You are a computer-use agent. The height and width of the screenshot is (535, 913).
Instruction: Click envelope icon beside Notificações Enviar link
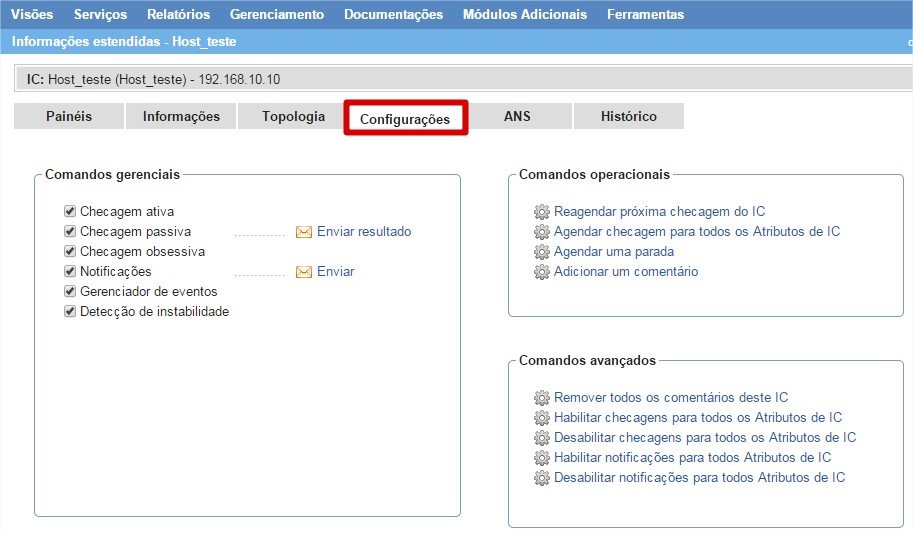(x=304, y=272)
